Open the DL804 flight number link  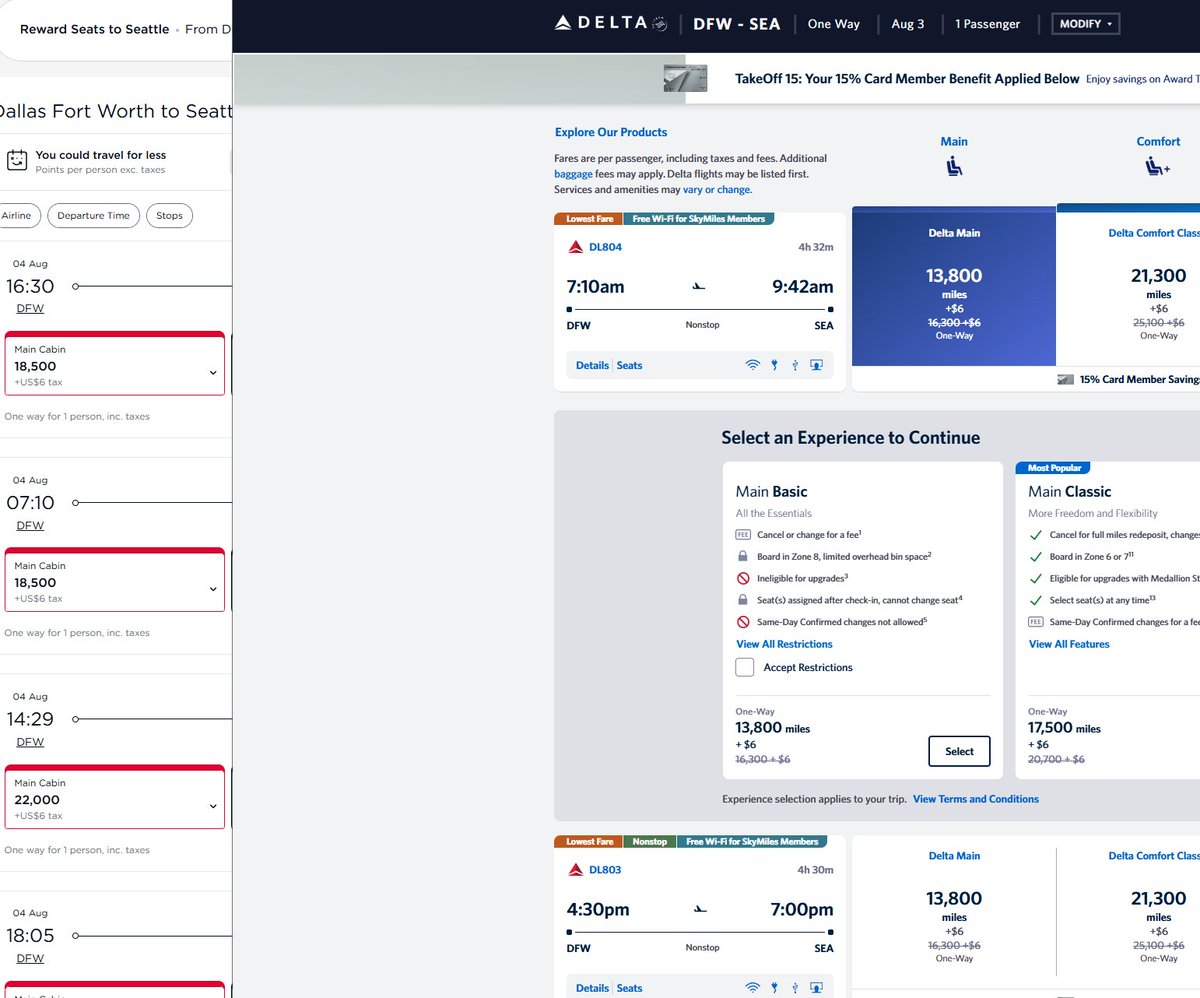tap(605, 247)
